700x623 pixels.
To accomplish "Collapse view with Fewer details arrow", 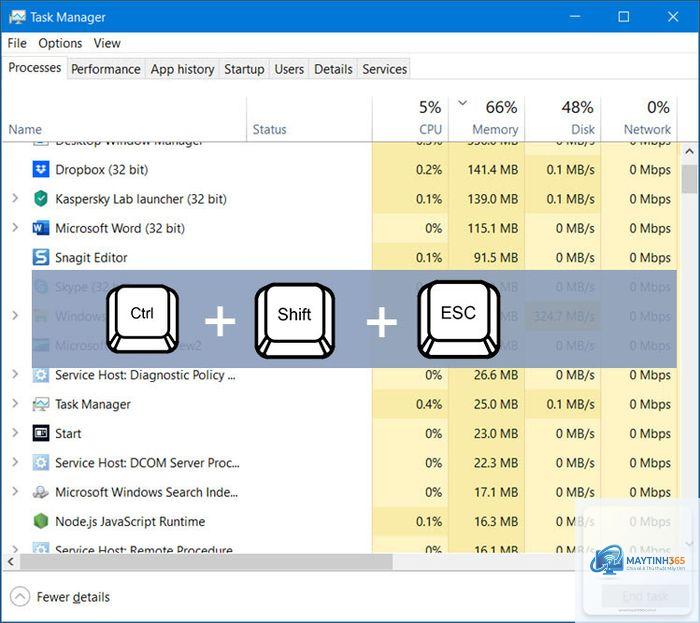I will coord(20,597).
